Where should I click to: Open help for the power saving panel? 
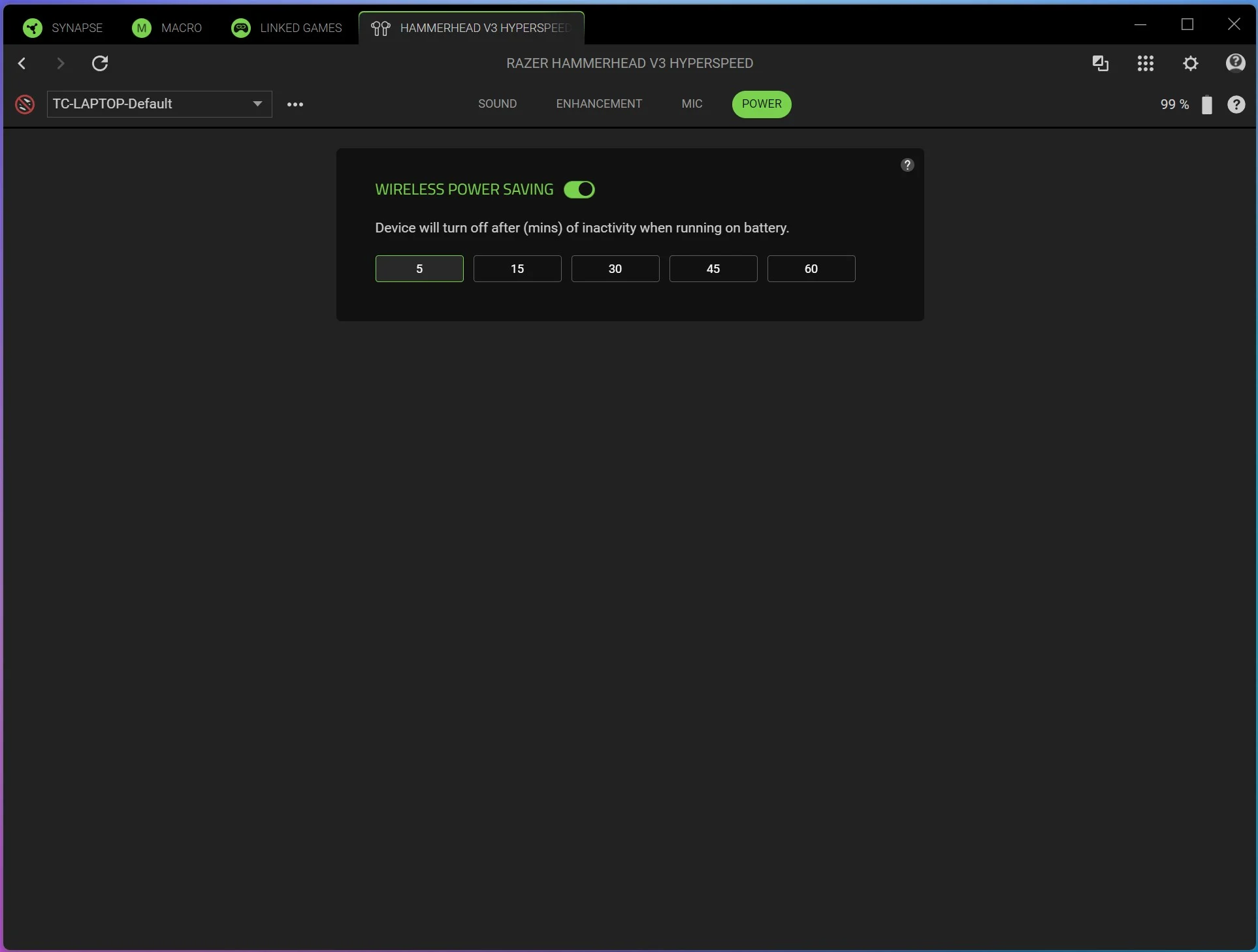pyautogui.click(x=907, y=165)
